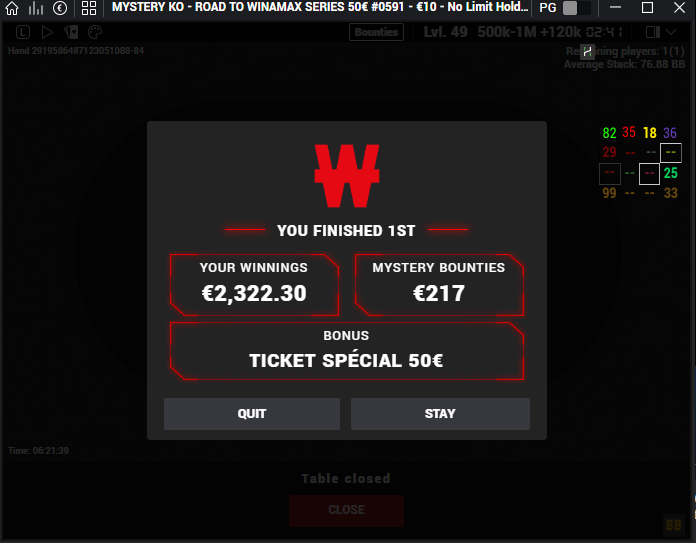Select the green 25 HUD stat
Viewport: 696px width, 543px height.
tap(670, 173)
